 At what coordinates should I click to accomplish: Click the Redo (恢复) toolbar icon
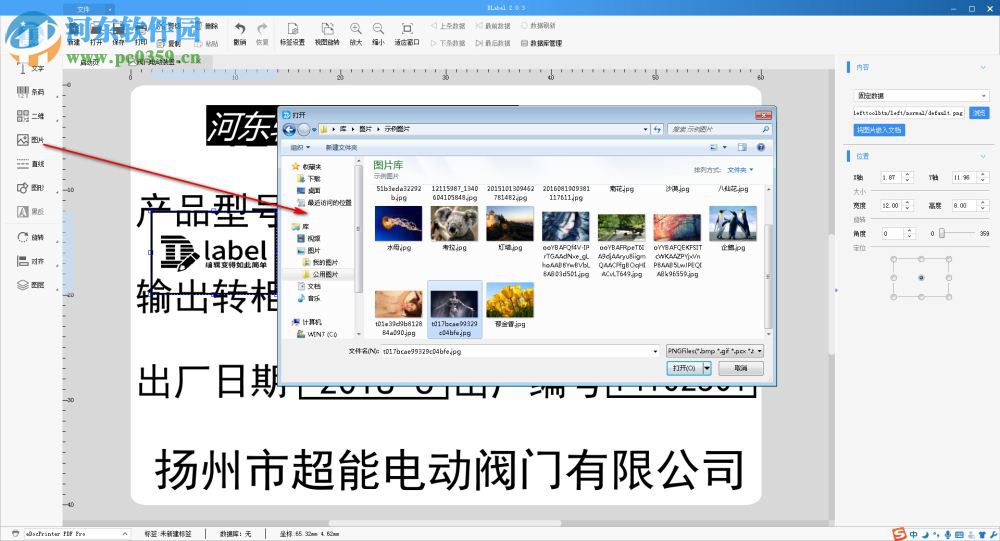tap(262, 34)
